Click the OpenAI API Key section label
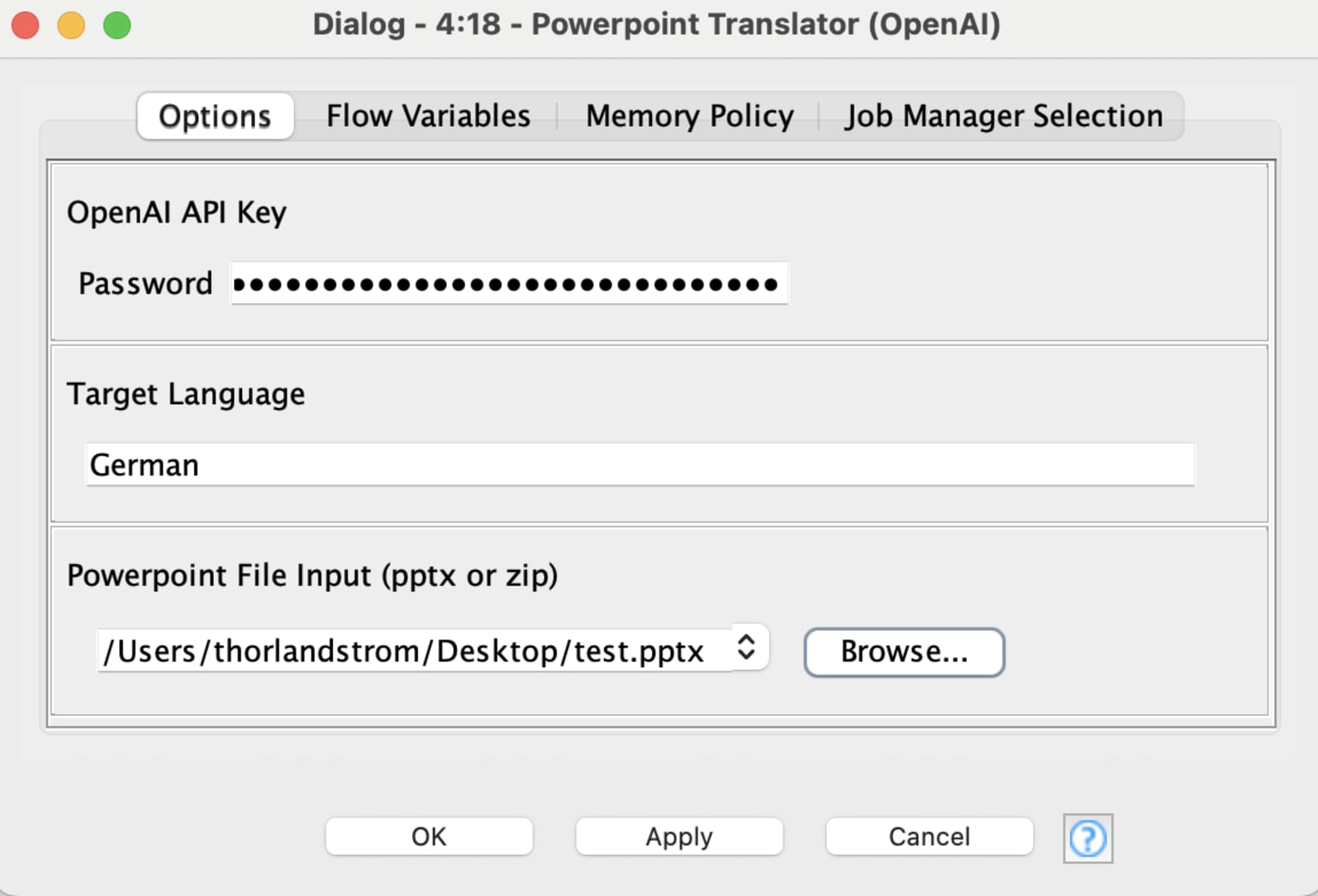This screenshot has width=1318, height=896. (177, 212)
